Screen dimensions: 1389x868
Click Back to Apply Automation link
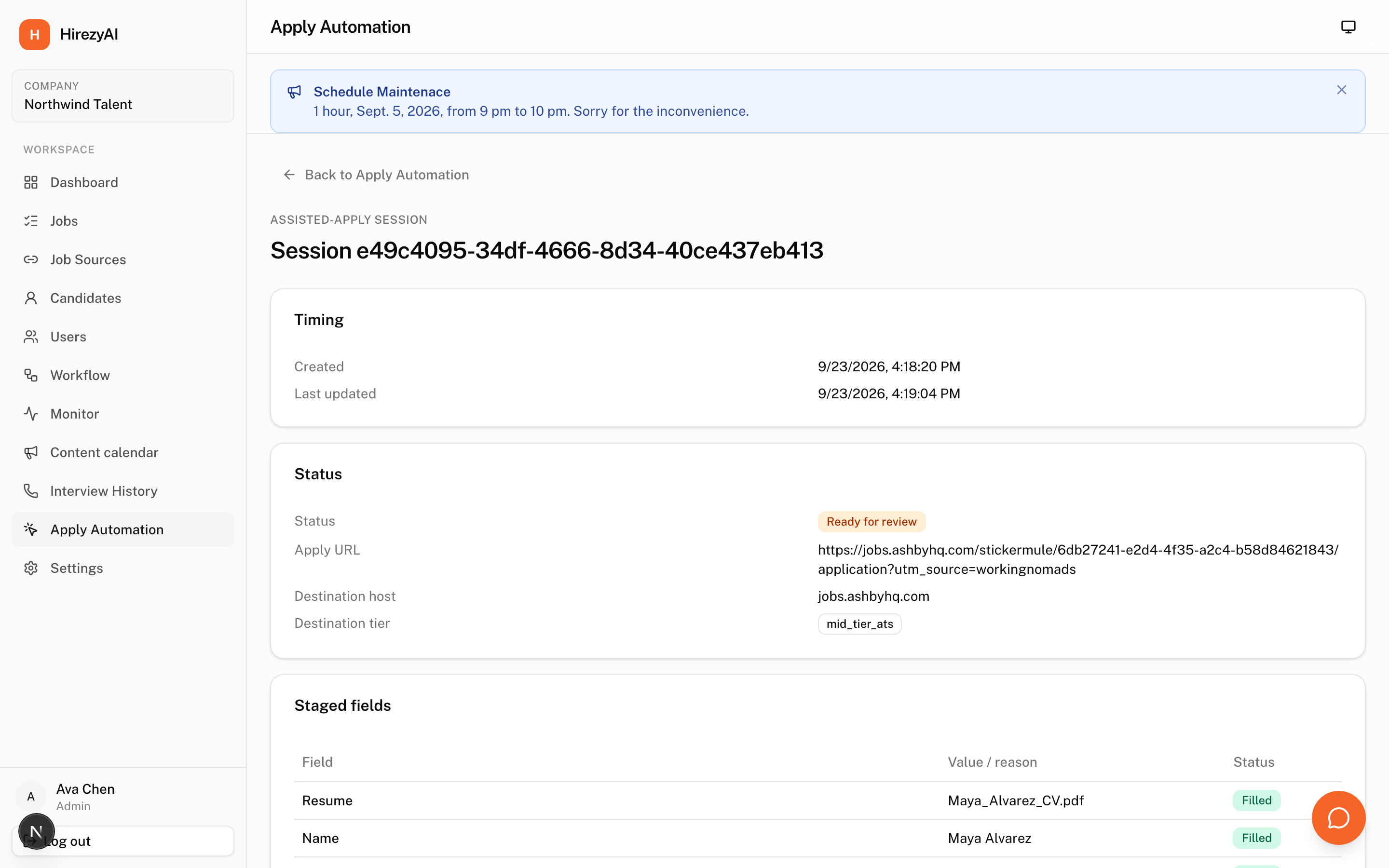376,175
